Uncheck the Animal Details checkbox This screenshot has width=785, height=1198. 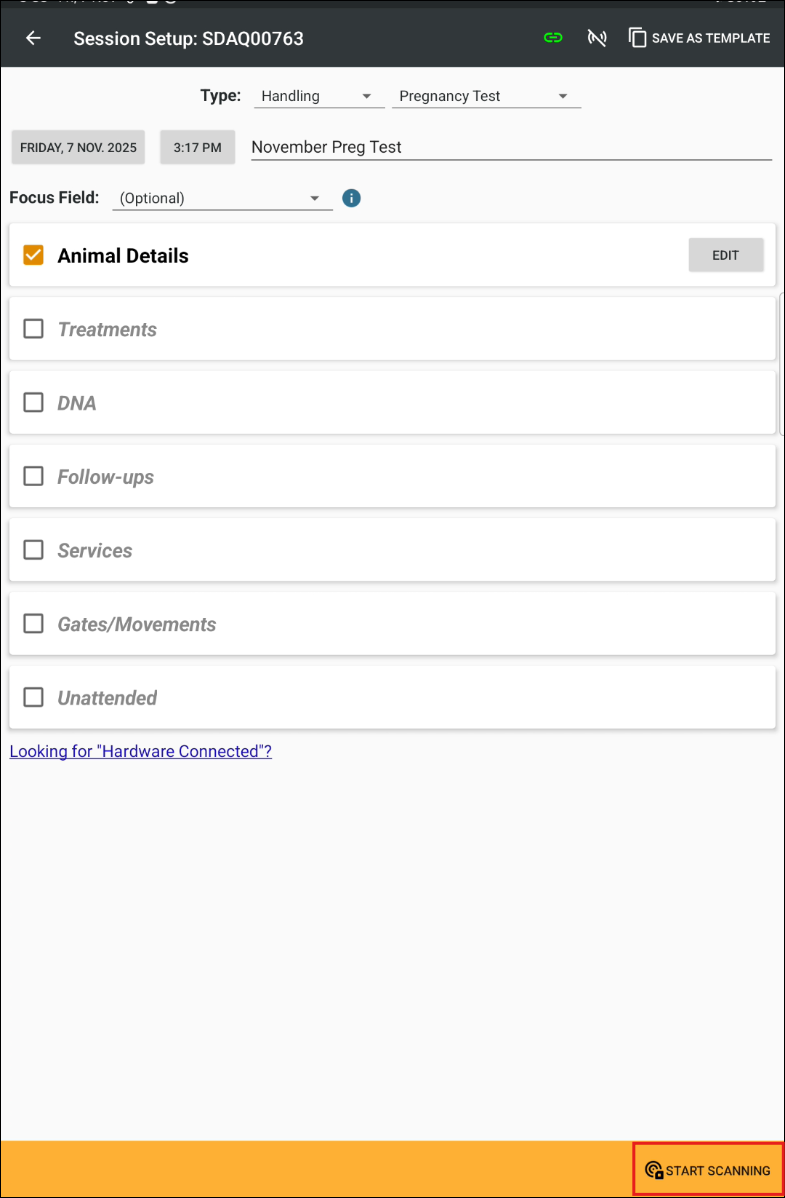[x=34, y=255]
